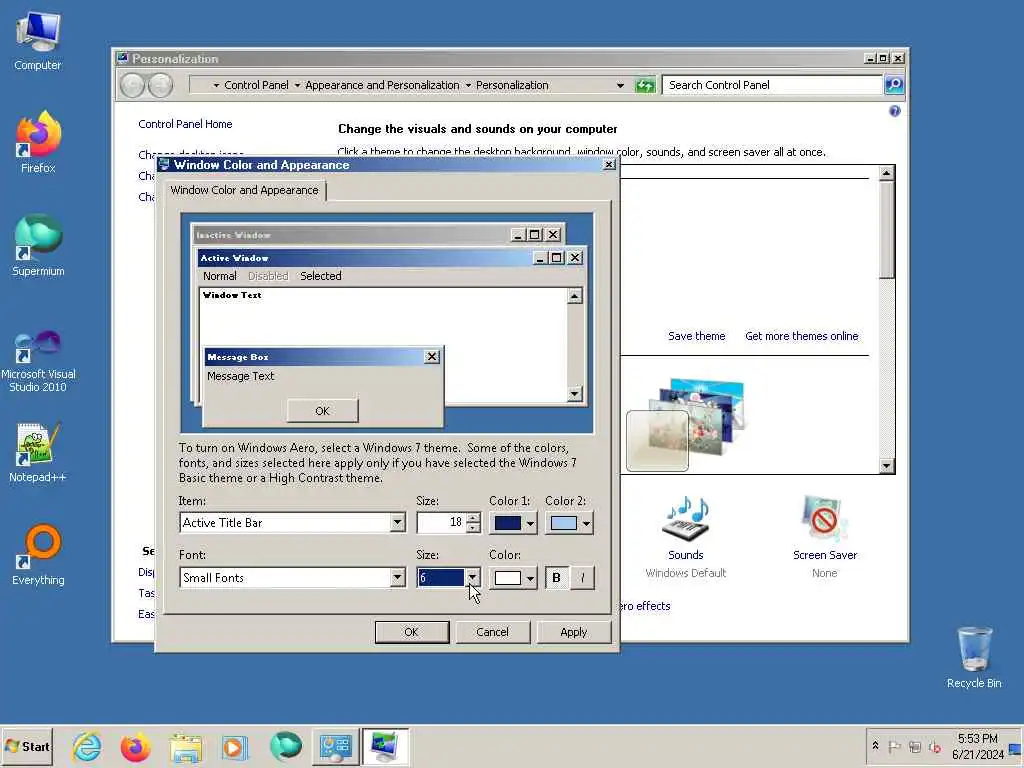Image resolution: width=1024 pixels, height=768 pixels.
Task: Click the Start button on the taskbar
Action: [x=27, y=746]
